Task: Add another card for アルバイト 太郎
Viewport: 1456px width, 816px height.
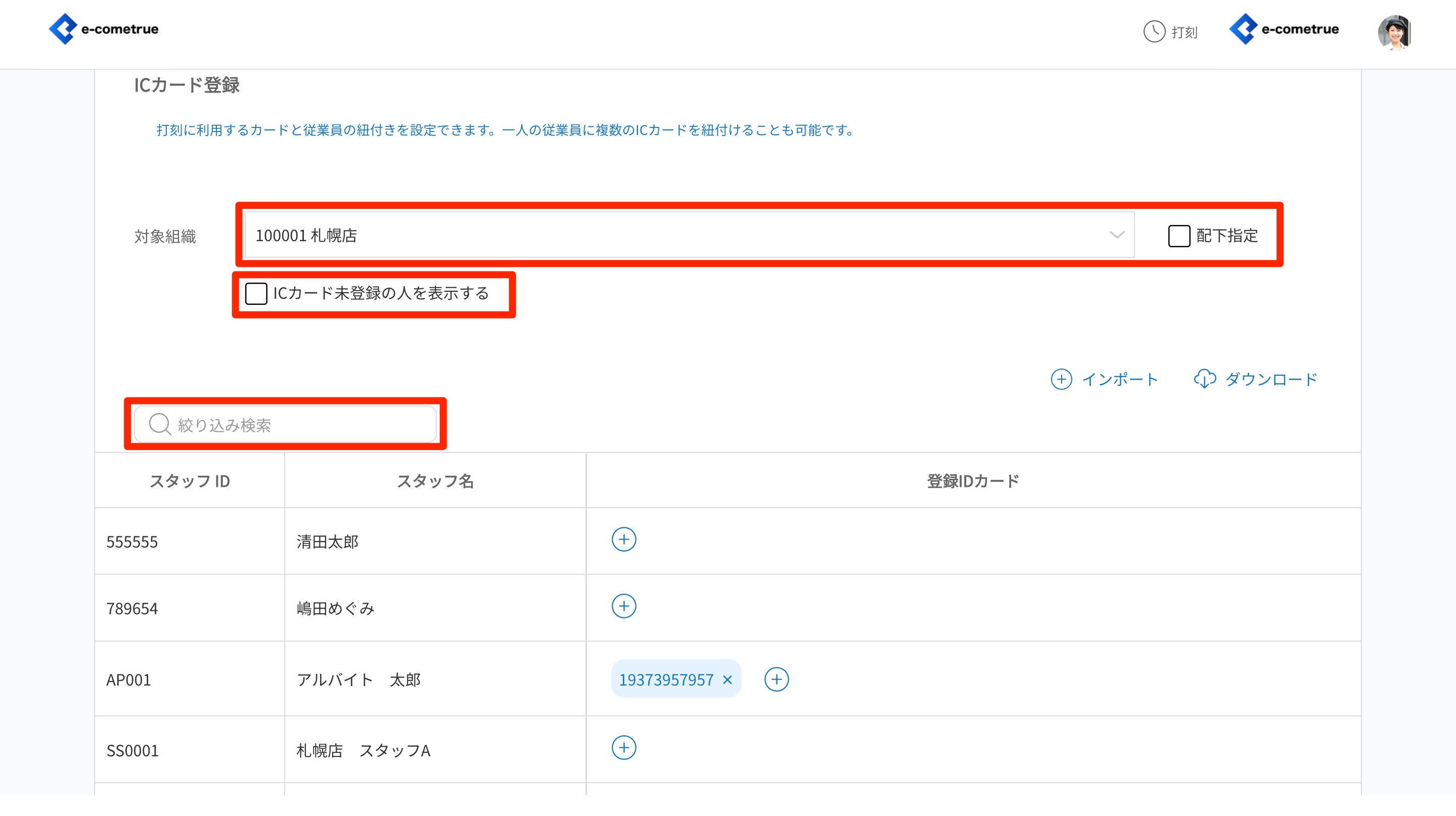Action: [776, 679]
